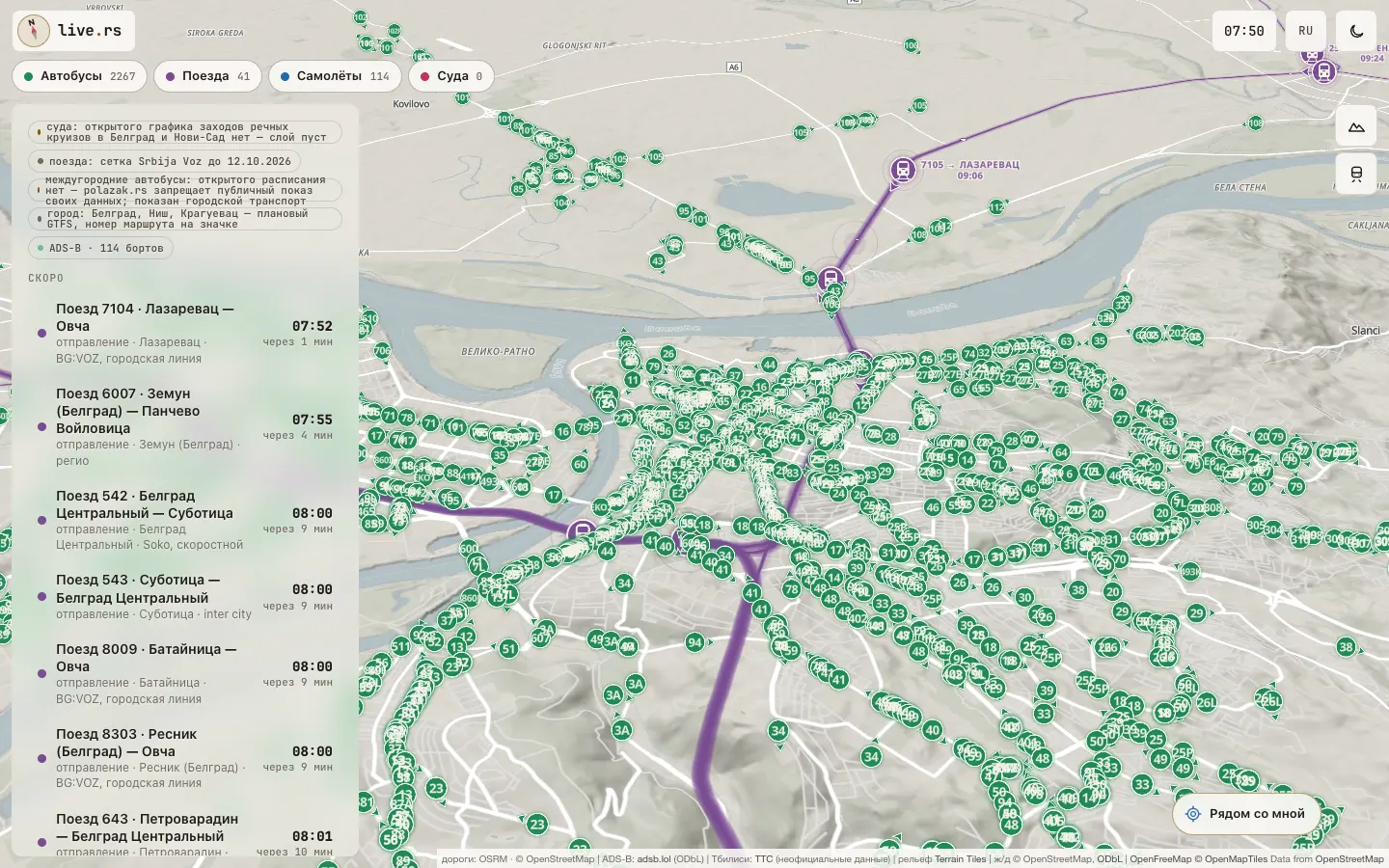Screen dimensions: 1389x868
Task: Toggle the Суда layer filter
Action: tap(451, 76)
